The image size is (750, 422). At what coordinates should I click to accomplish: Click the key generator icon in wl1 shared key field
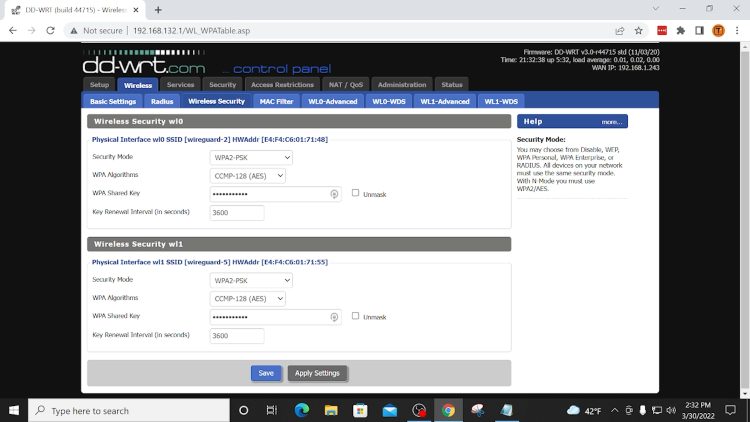334,317
